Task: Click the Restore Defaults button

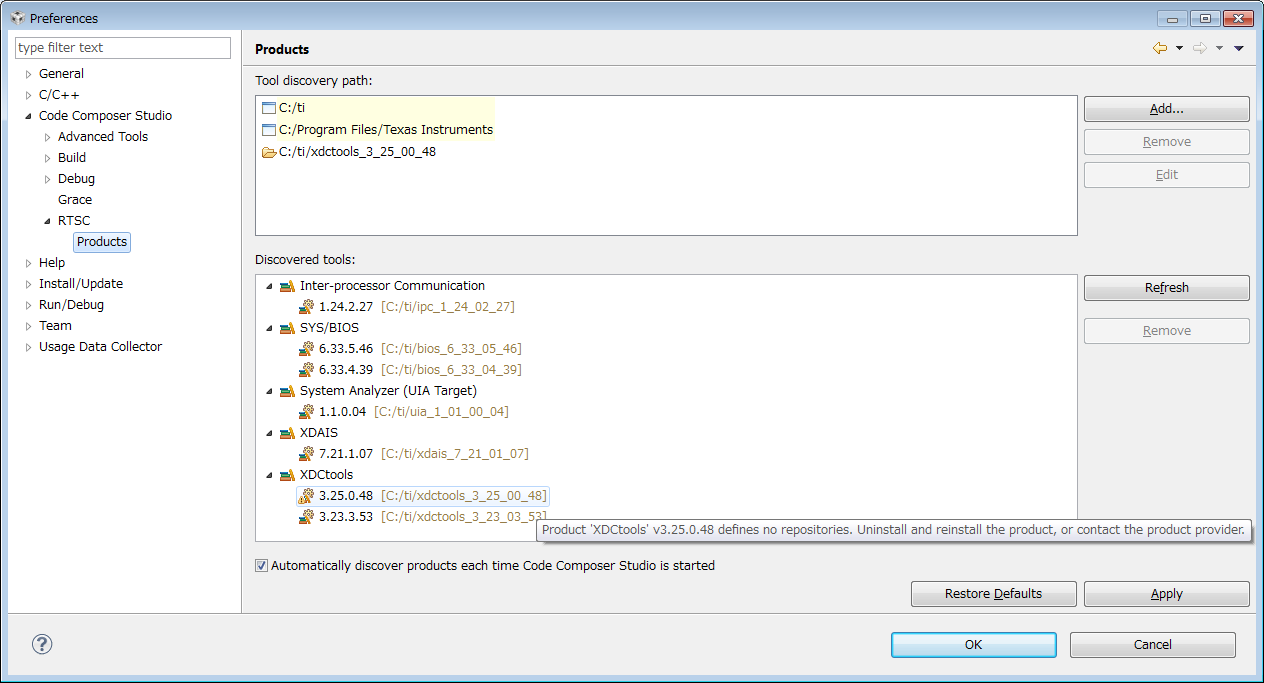Action: [993, 594]
